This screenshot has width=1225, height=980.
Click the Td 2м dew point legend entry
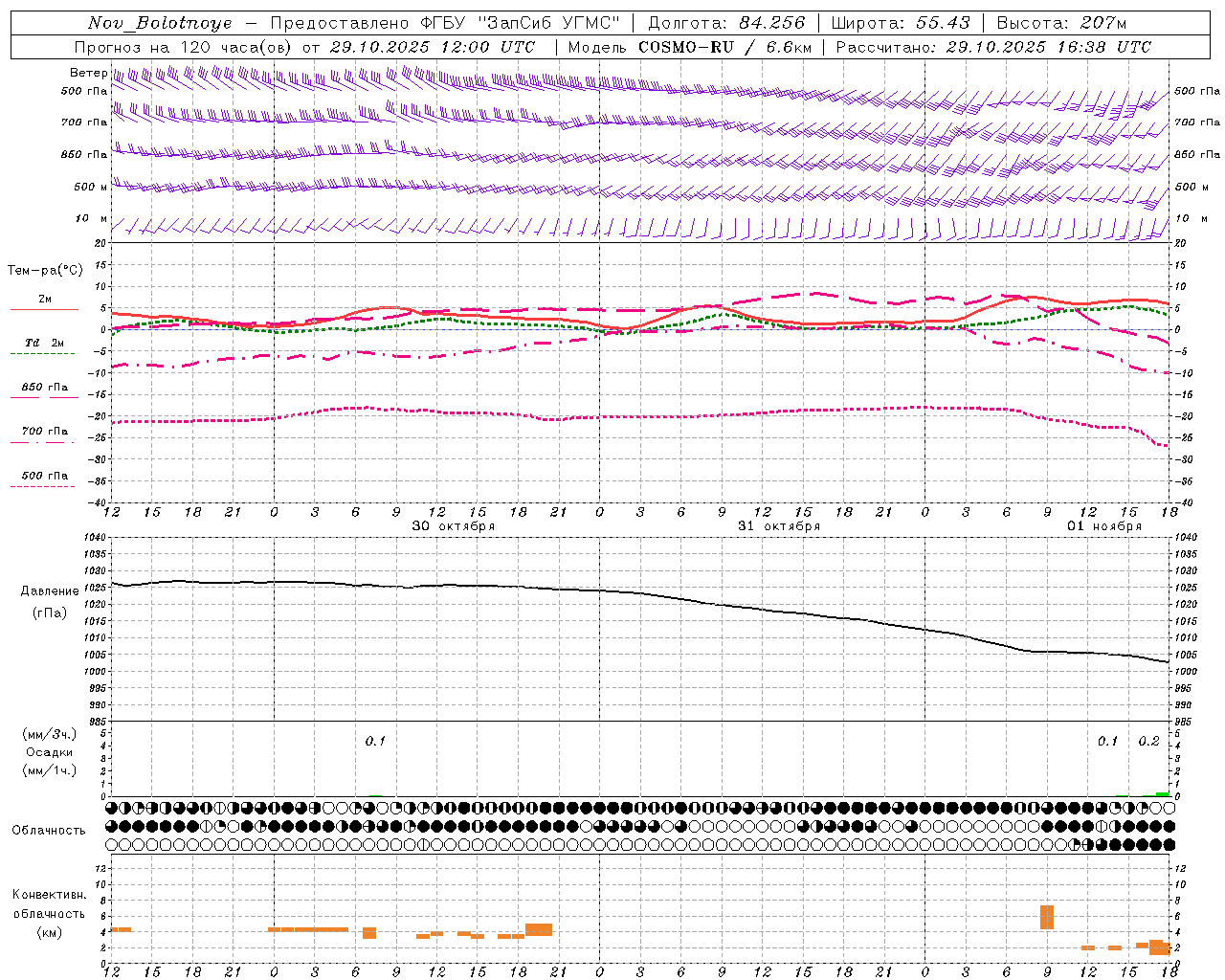coord(44,346)
